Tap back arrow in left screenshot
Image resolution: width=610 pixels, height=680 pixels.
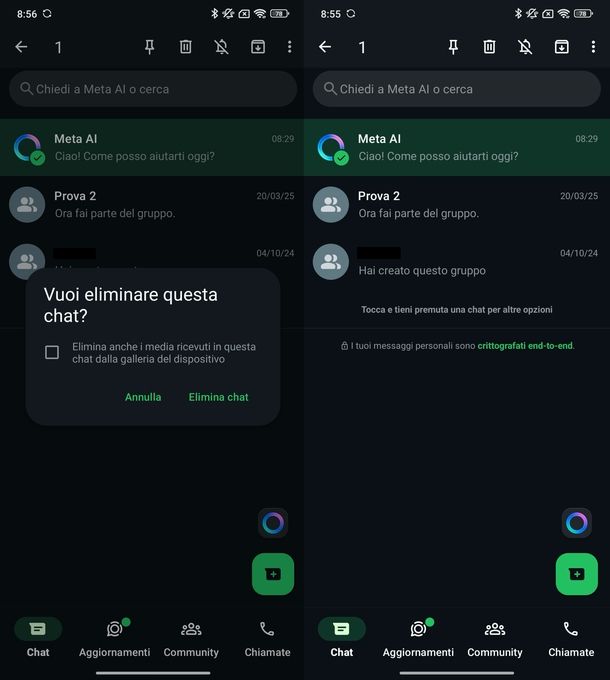click(x=21, y=46)
